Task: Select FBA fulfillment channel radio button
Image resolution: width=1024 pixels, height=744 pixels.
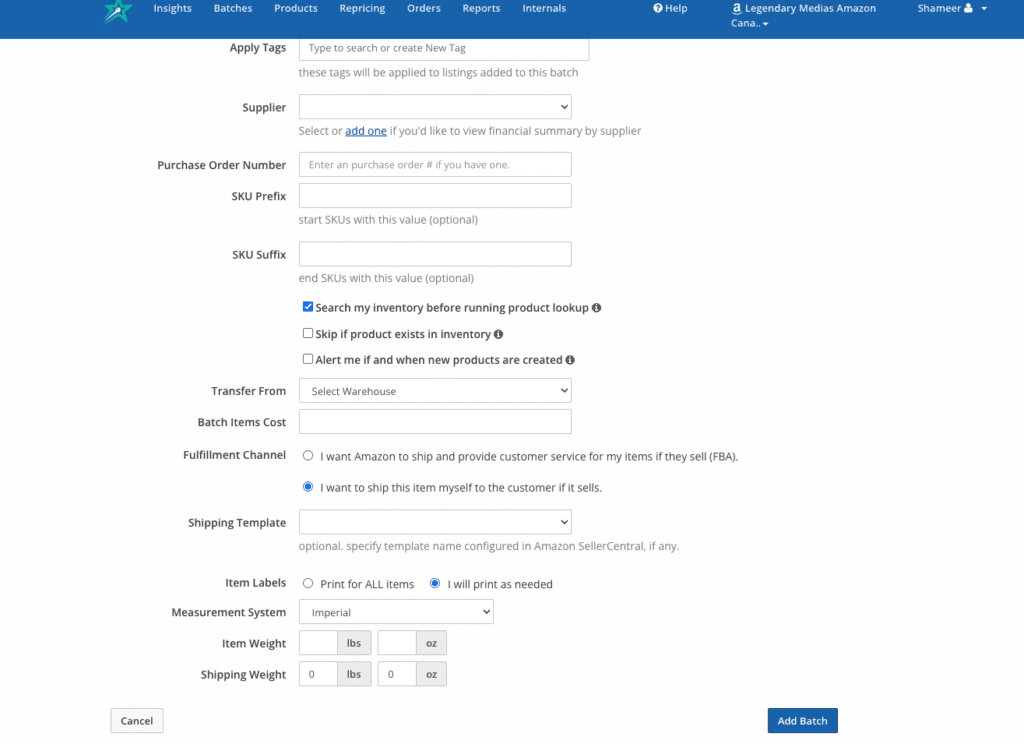Action: (x=308, y=456)
